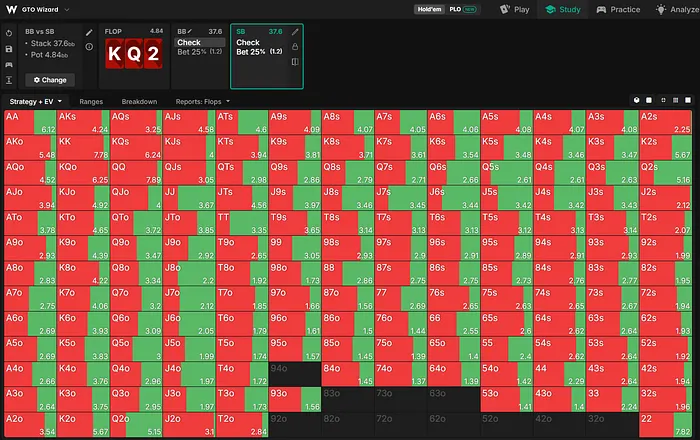Click the lock icon in the SB panel
Image resolution: width=700 pixels, height=440 pixels.
295,46
